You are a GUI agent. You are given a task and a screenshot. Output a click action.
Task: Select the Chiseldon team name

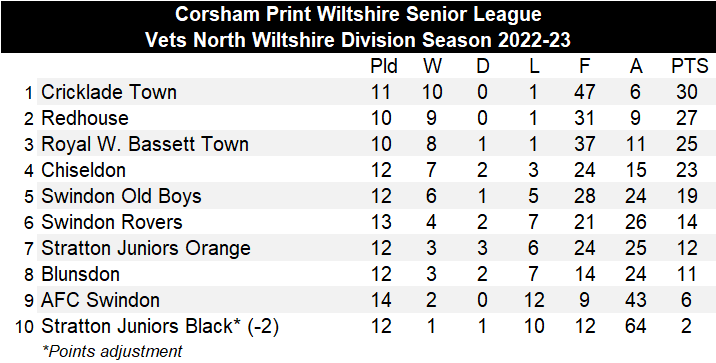coord(83,170)
